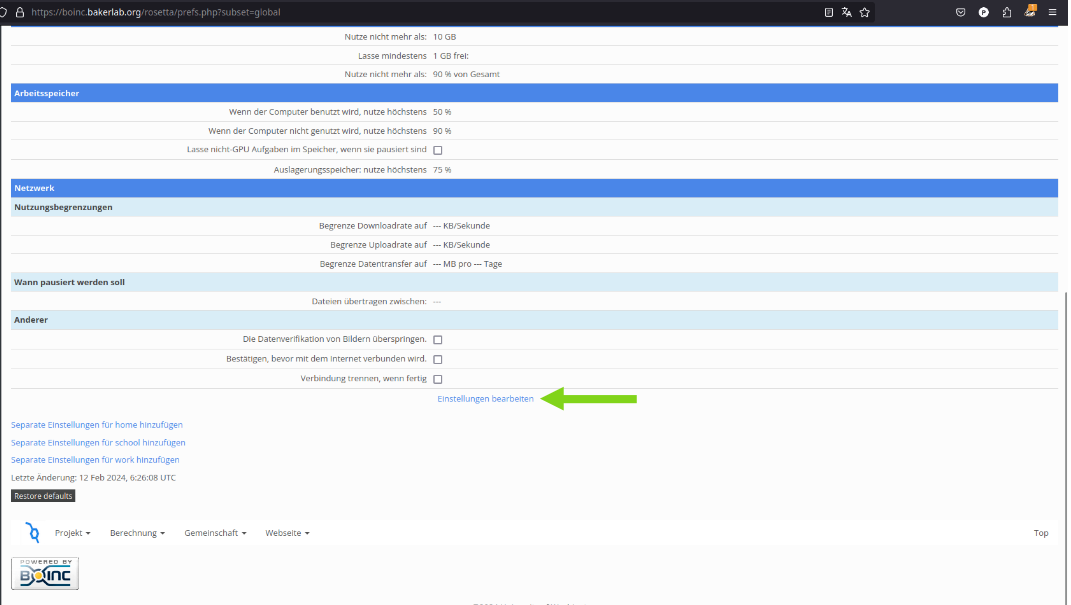Click 'Einstellungen bearbeiten' link
This screenshot has height=605, width=1071.
click(x=485, y=399)
